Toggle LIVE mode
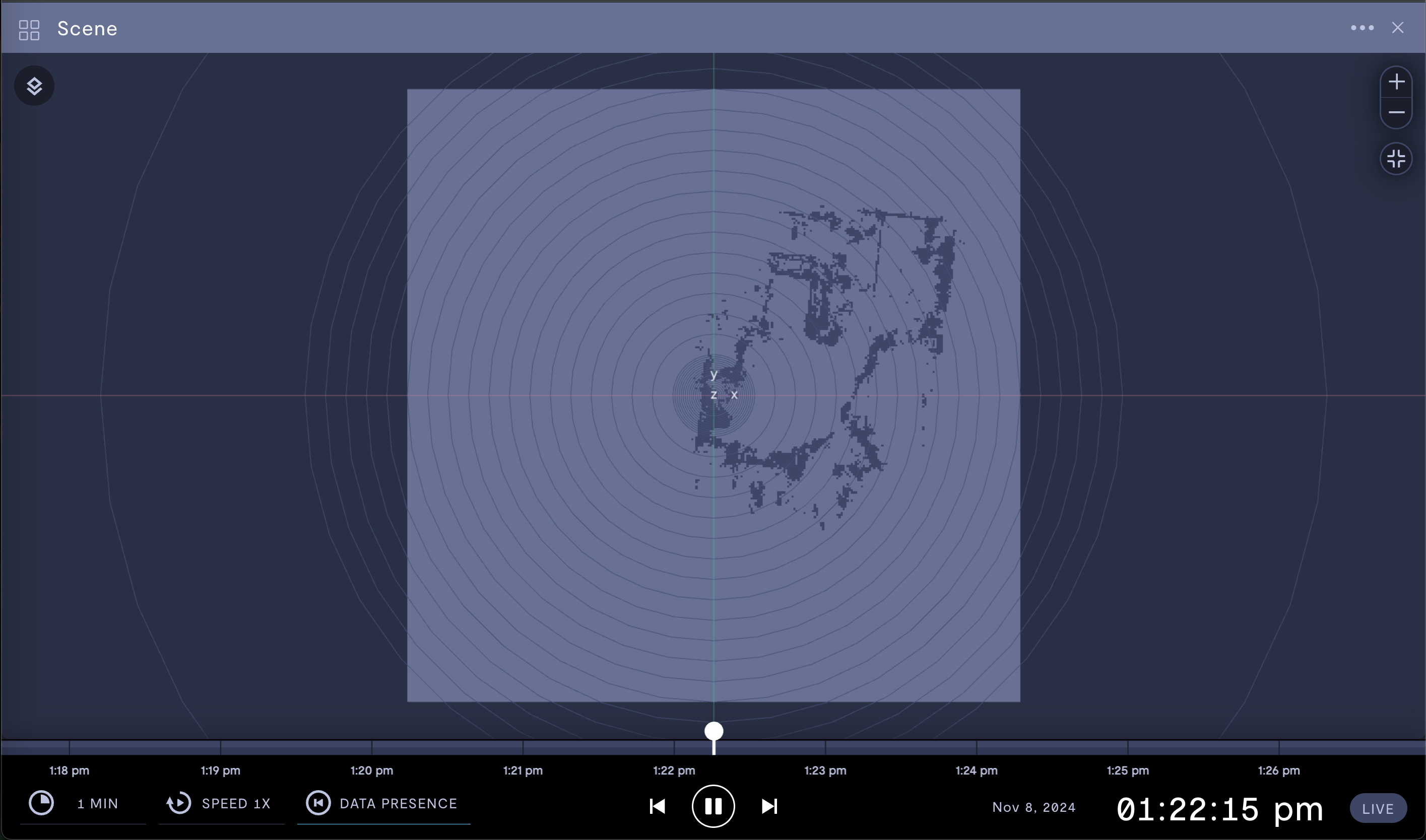This screenshot has width=1426, height=840. coord(1378,808)
